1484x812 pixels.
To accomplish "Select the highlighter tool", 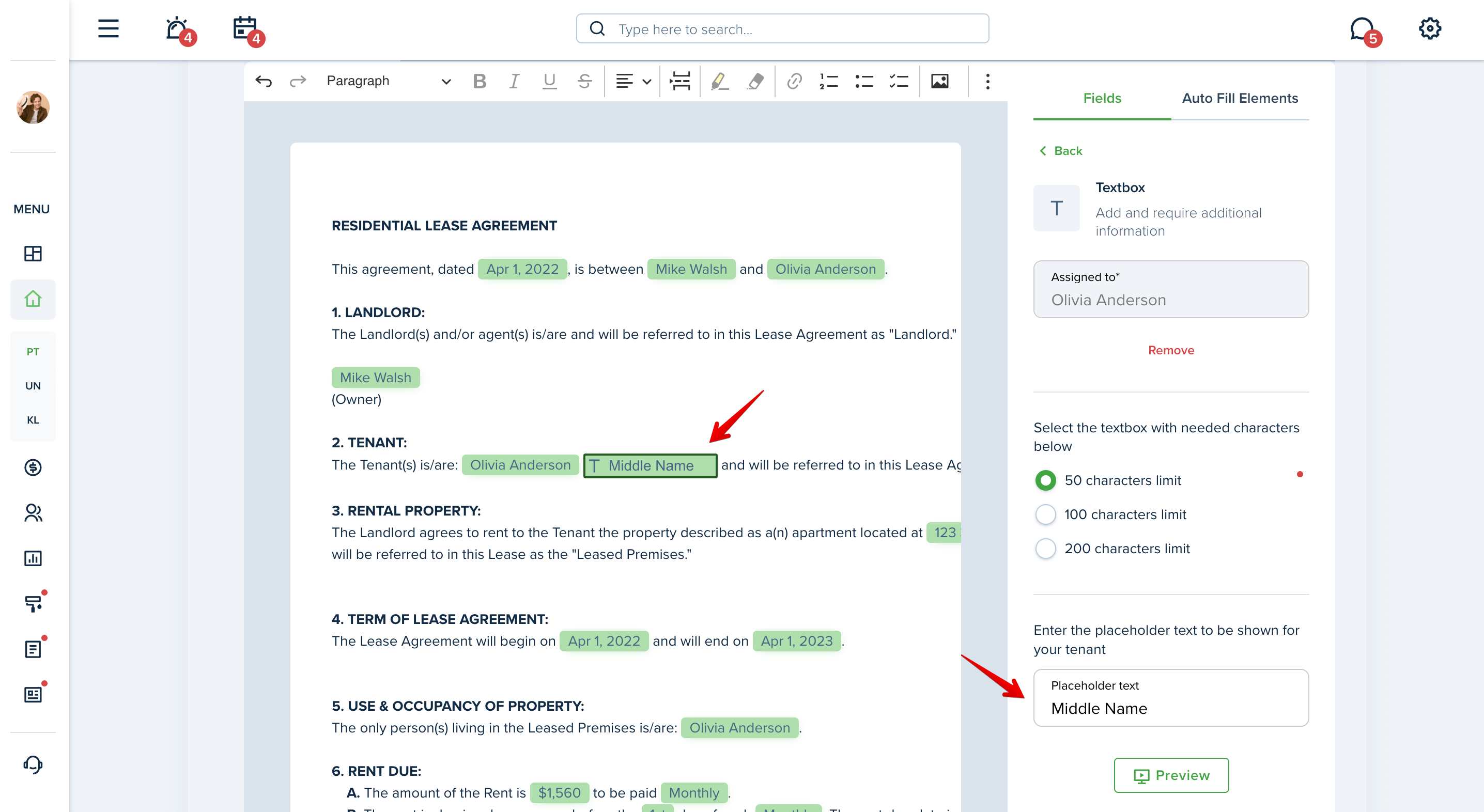I will point(720,81).
